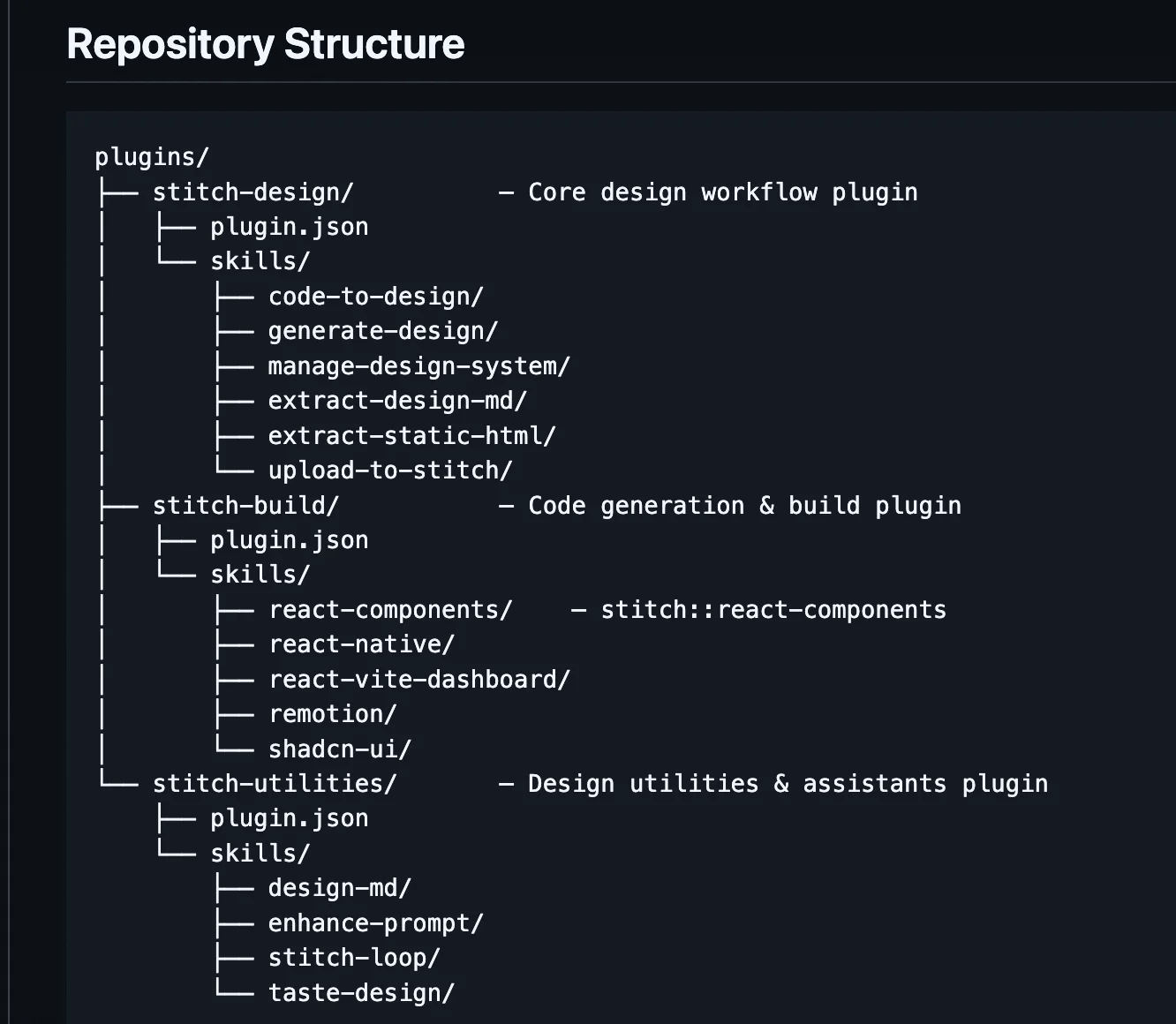The width and height of the screenshot is (1176, 1024).
Task: Select the "shadcn-ui/" entry
Action: click(340, 749)
